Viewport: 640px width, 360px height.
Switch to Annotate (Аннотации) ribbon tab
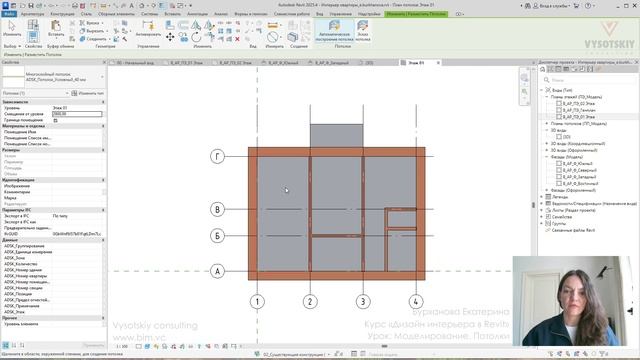[x=197, y=14]
